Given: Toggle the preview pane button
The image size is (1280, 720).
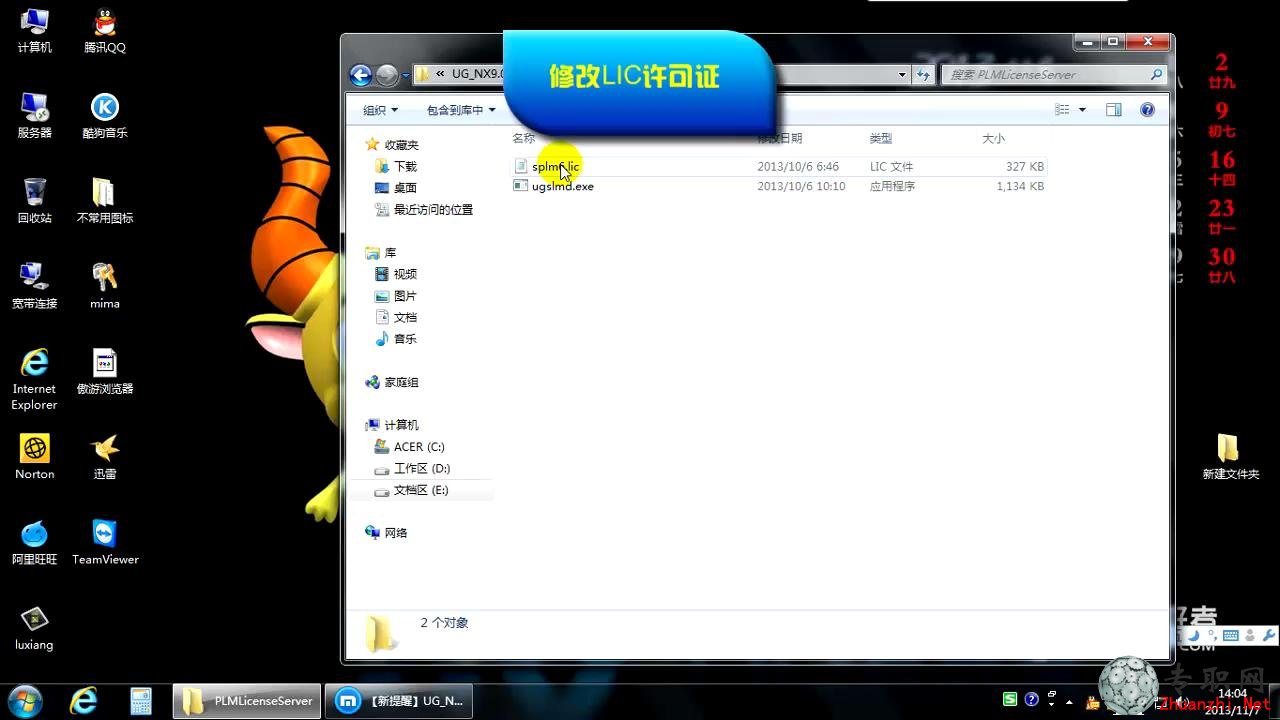Looking at the screenshot, I should tap(1113, 110).
